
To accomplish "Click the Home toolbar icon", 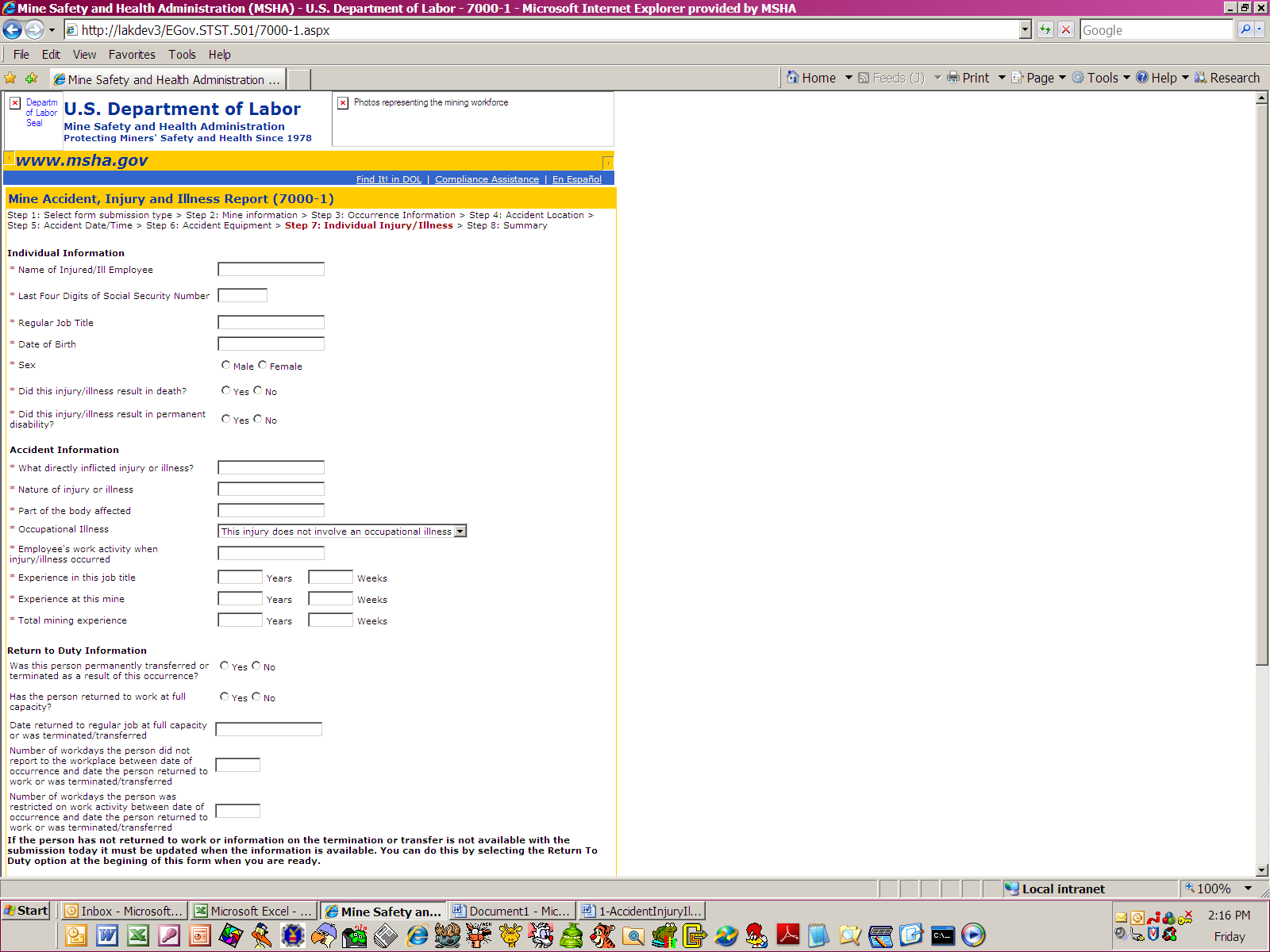I will pyautogui.click(x=793, y=78).
